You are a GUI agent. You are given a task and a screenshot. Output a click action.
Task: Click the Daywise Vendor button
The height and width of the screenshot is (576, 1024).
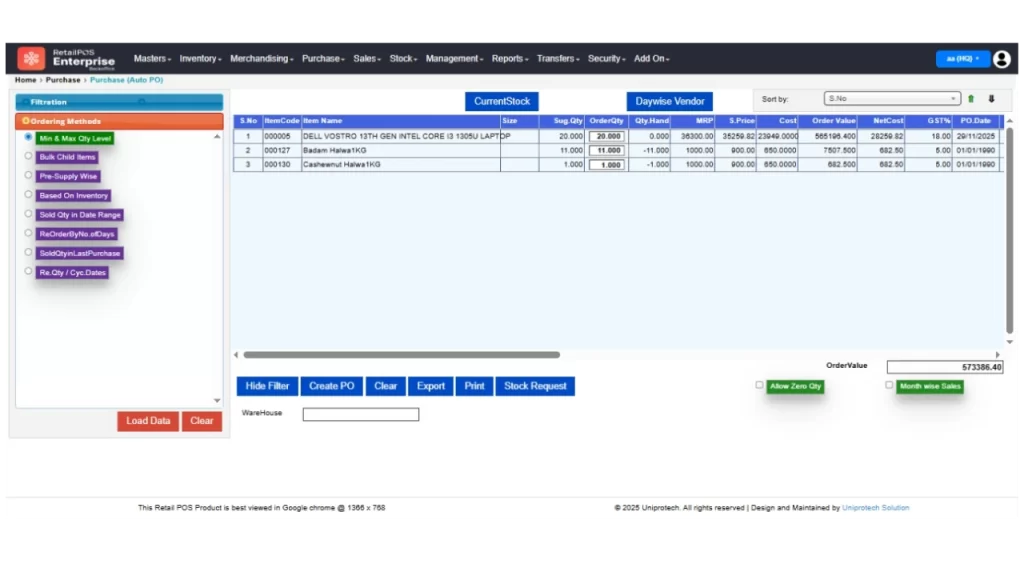(x=669, y=101)
